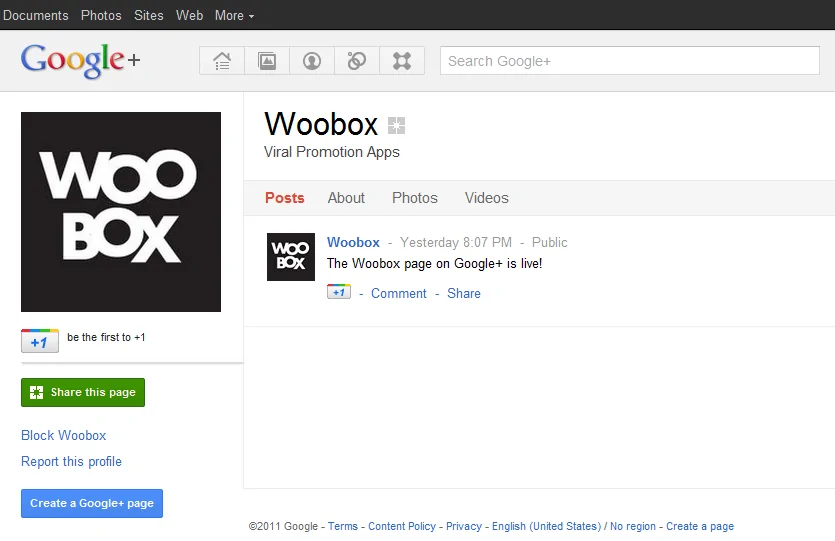This screenshot has height=541, width=835.
Task: Open Documents in the top bar
Action: (36, 15)
